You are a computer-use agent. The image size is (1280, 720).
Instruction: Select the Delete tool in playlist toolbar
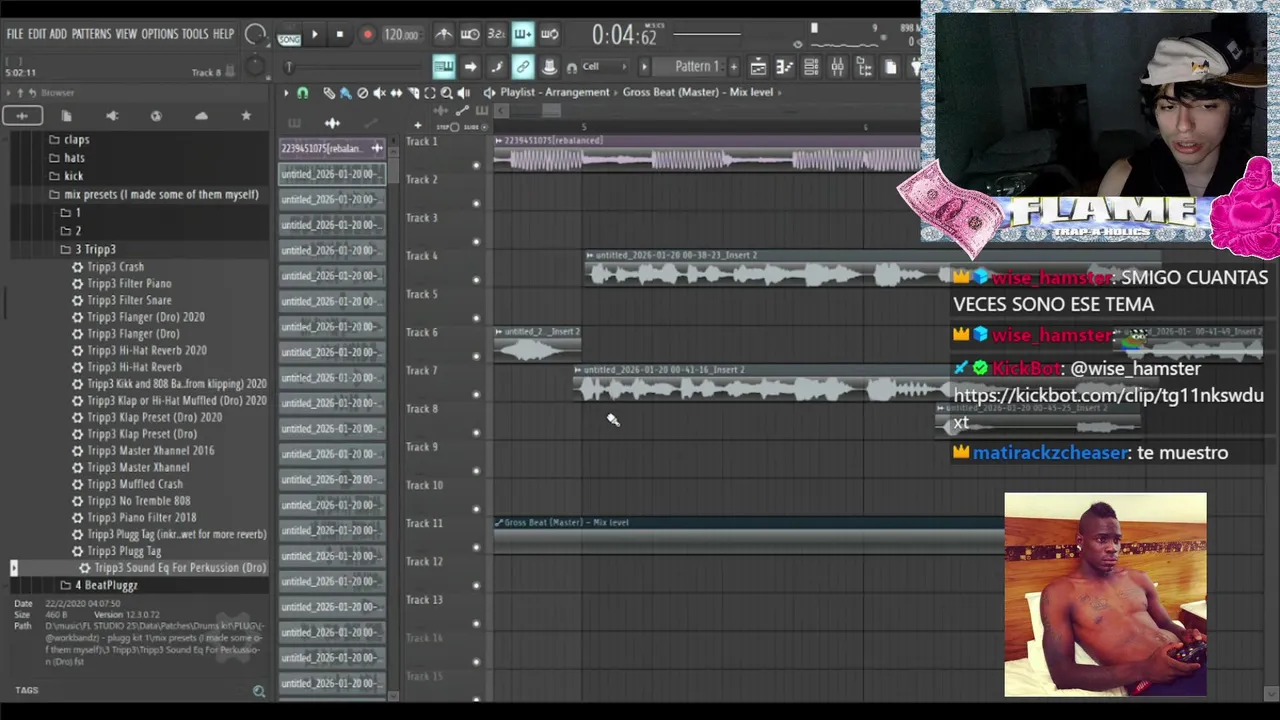click(363, 92)
